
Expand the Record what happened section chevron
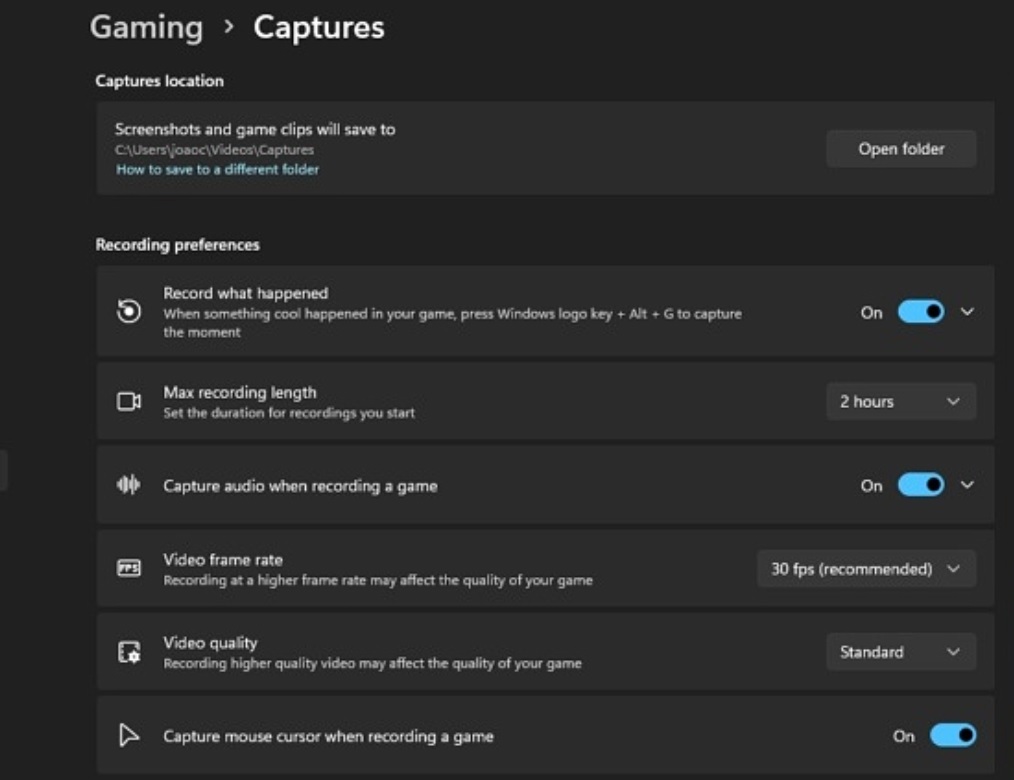pyautogui.click(x=967, y=312)
